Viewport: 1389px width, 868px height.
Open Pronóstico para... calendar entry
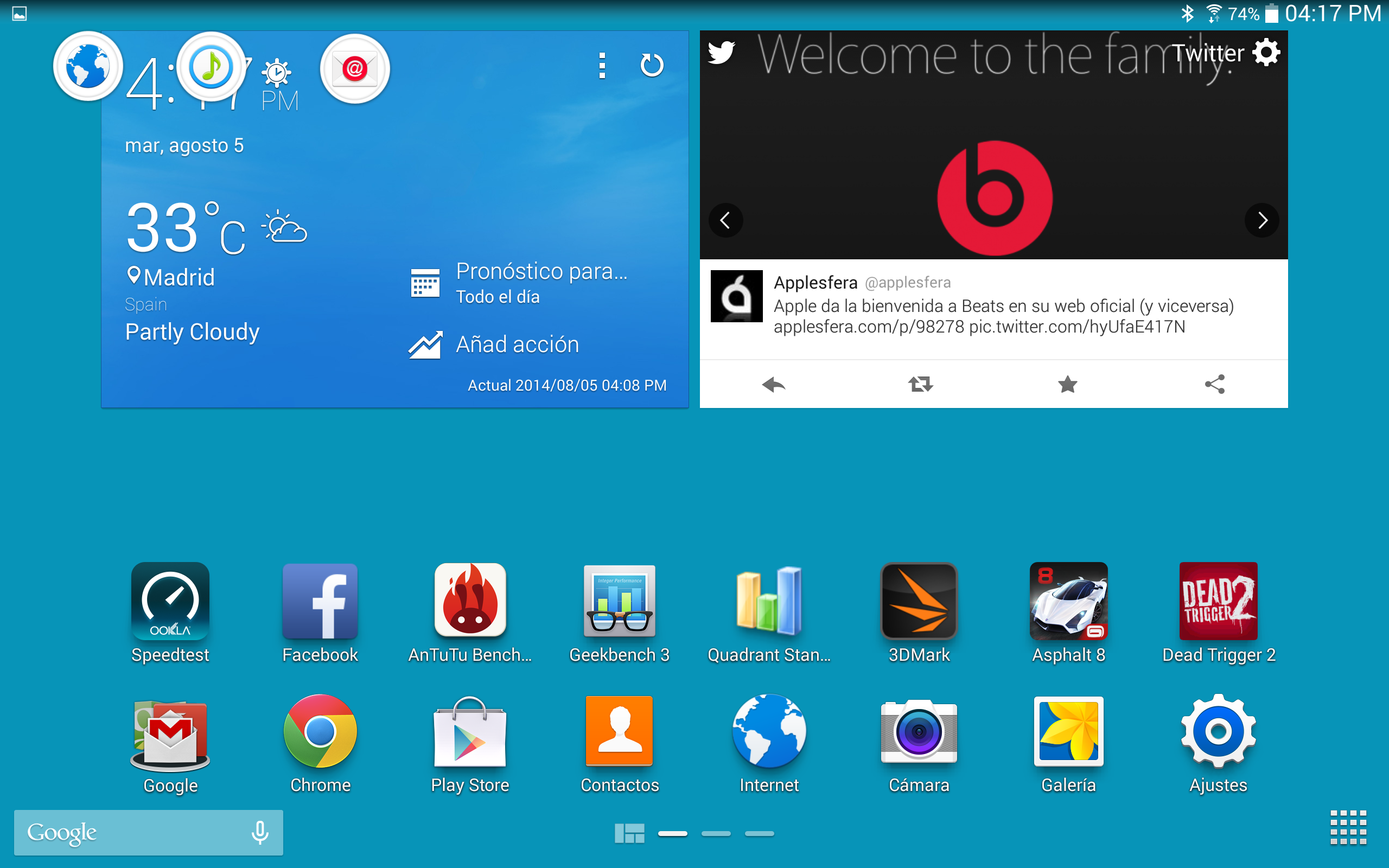[x=519, y=283]
